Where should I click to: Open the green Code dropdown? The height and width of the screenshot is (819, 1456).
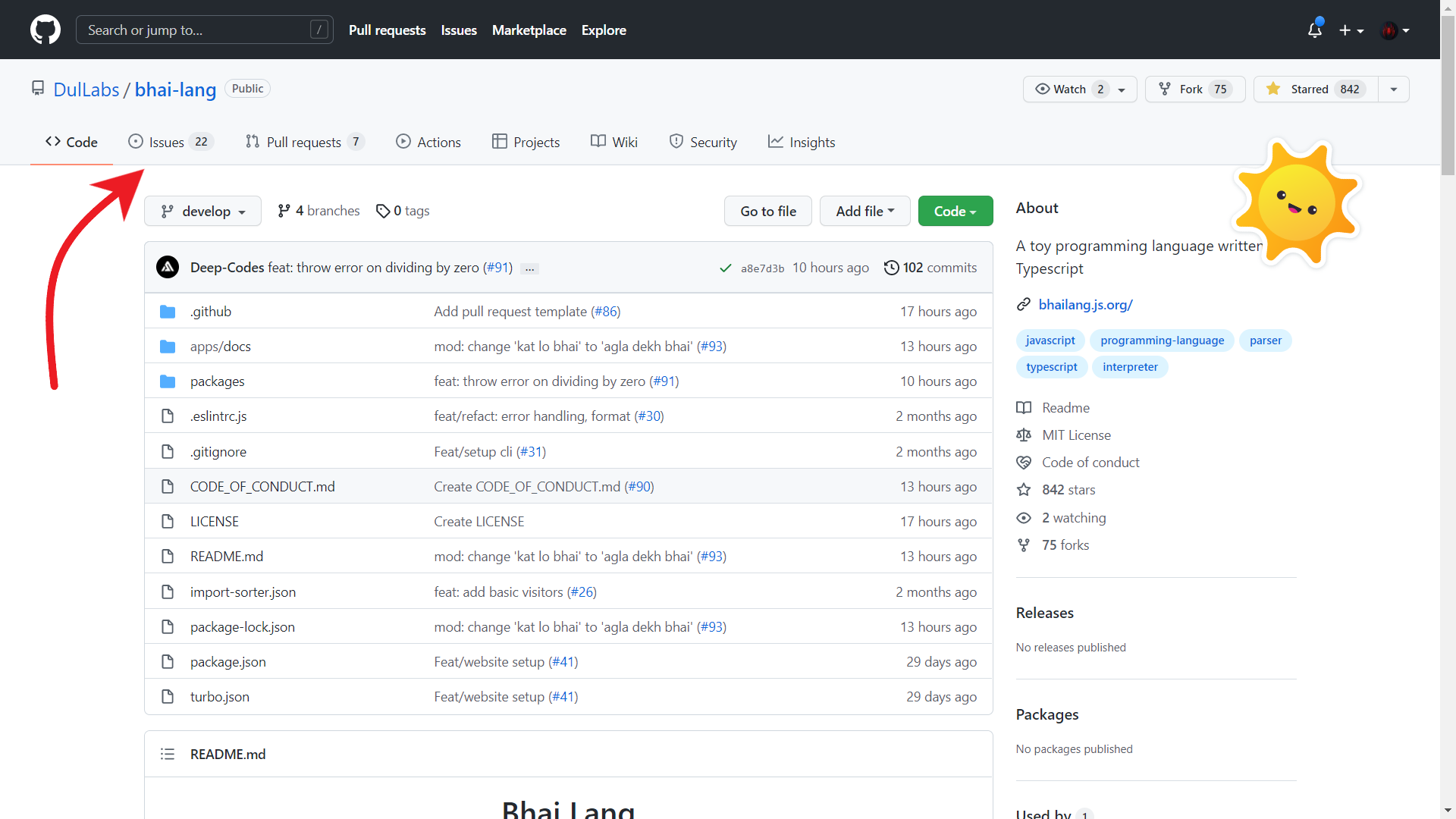[955, 211]
